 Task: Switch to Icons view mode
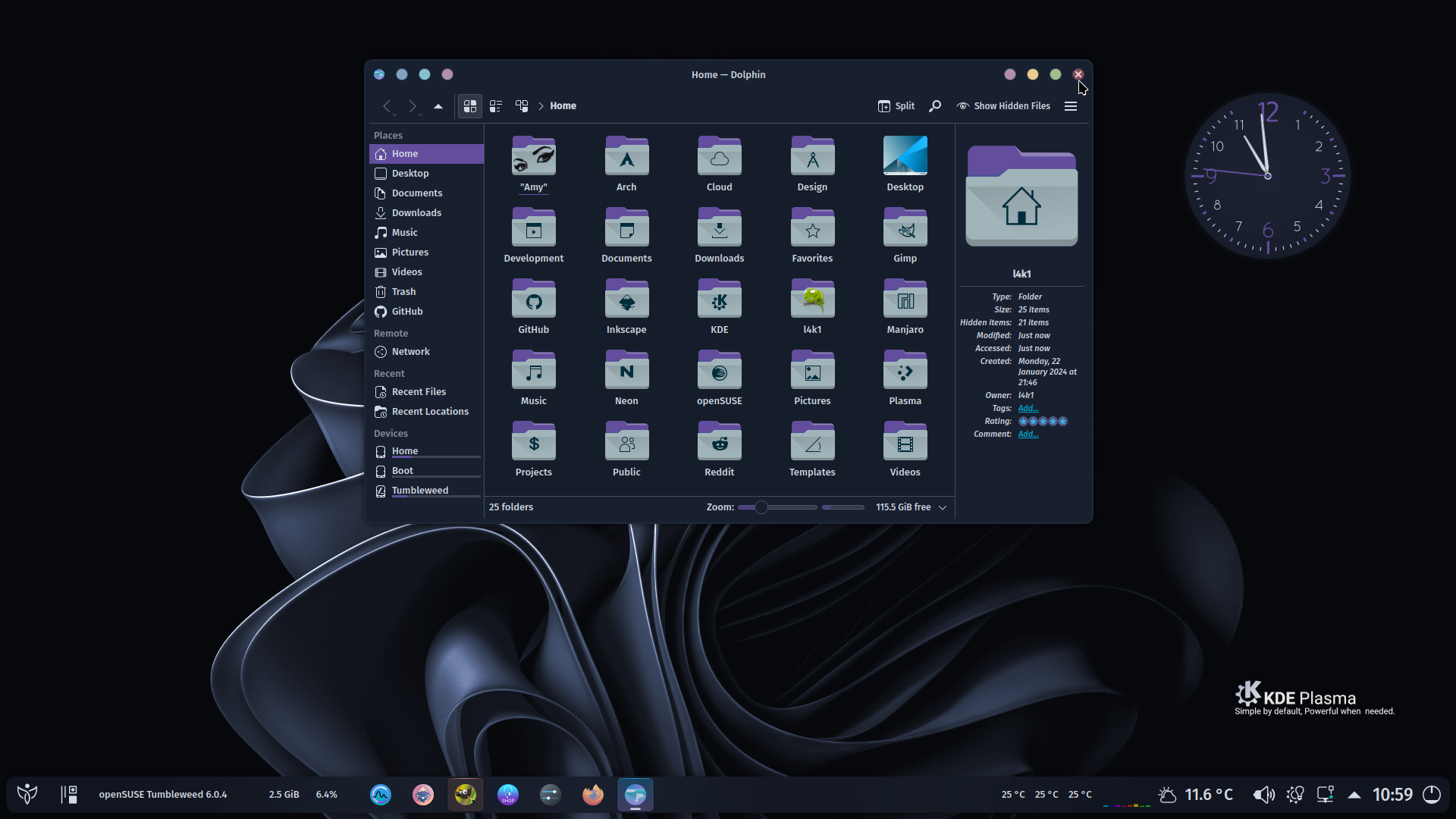coord(470,106)
